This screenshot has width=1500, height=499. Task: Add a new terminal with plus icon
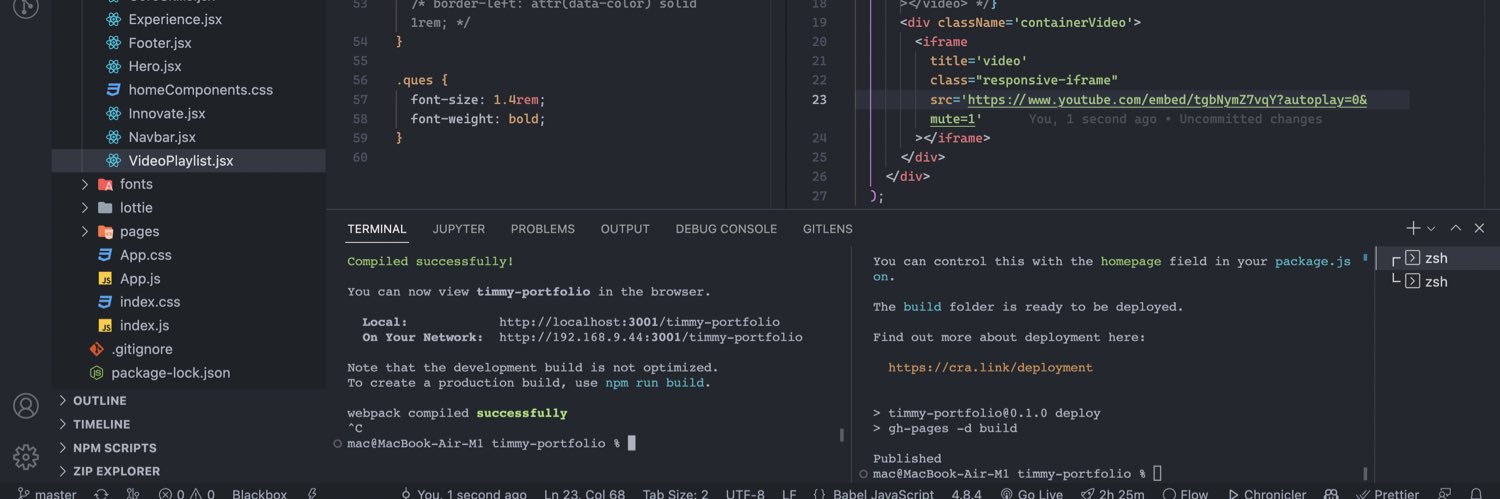pyautogui.click(x=1413, y=229)
